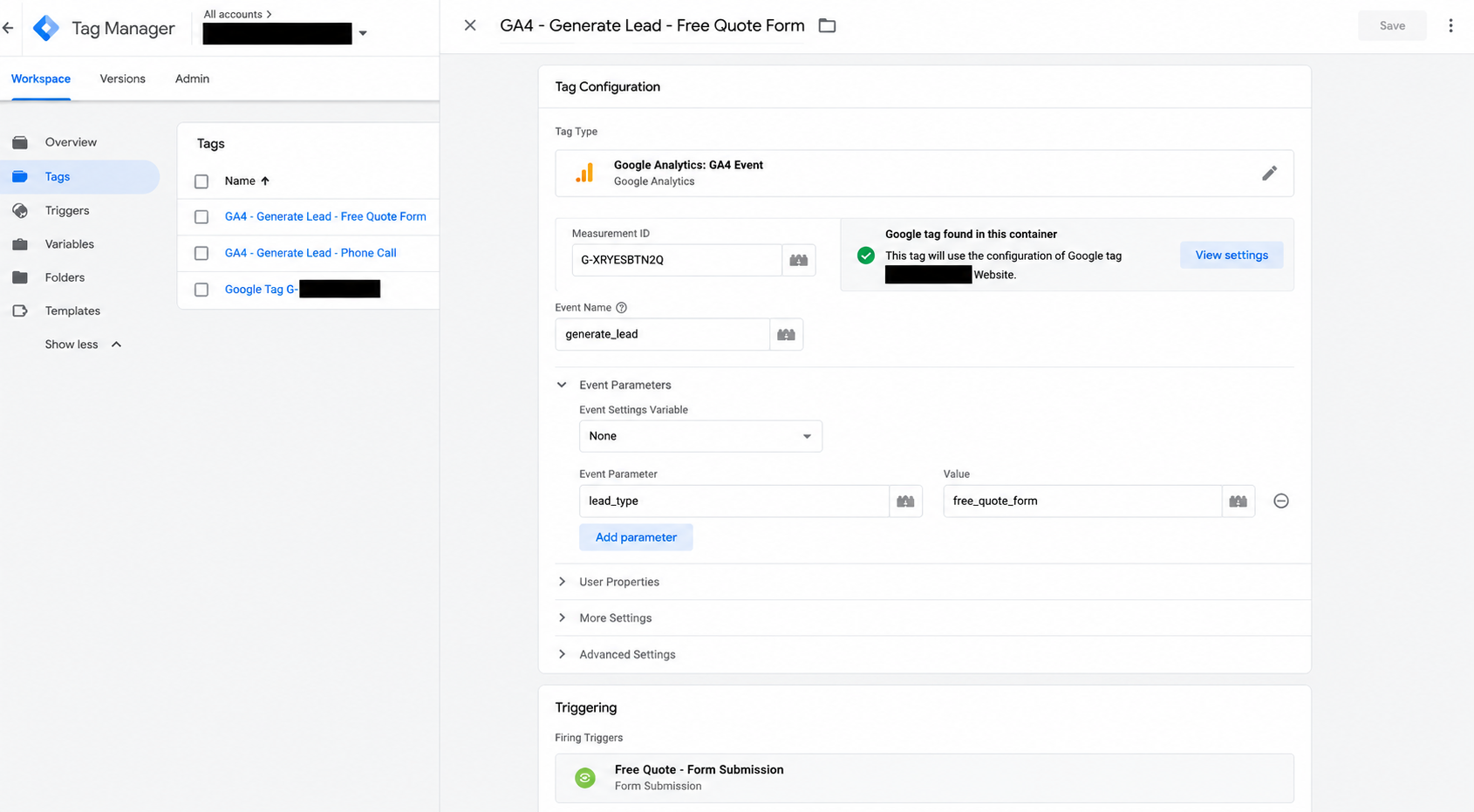Check the Google Tag row checkbox
The image size is (1474, 812).
coord(201,290)
